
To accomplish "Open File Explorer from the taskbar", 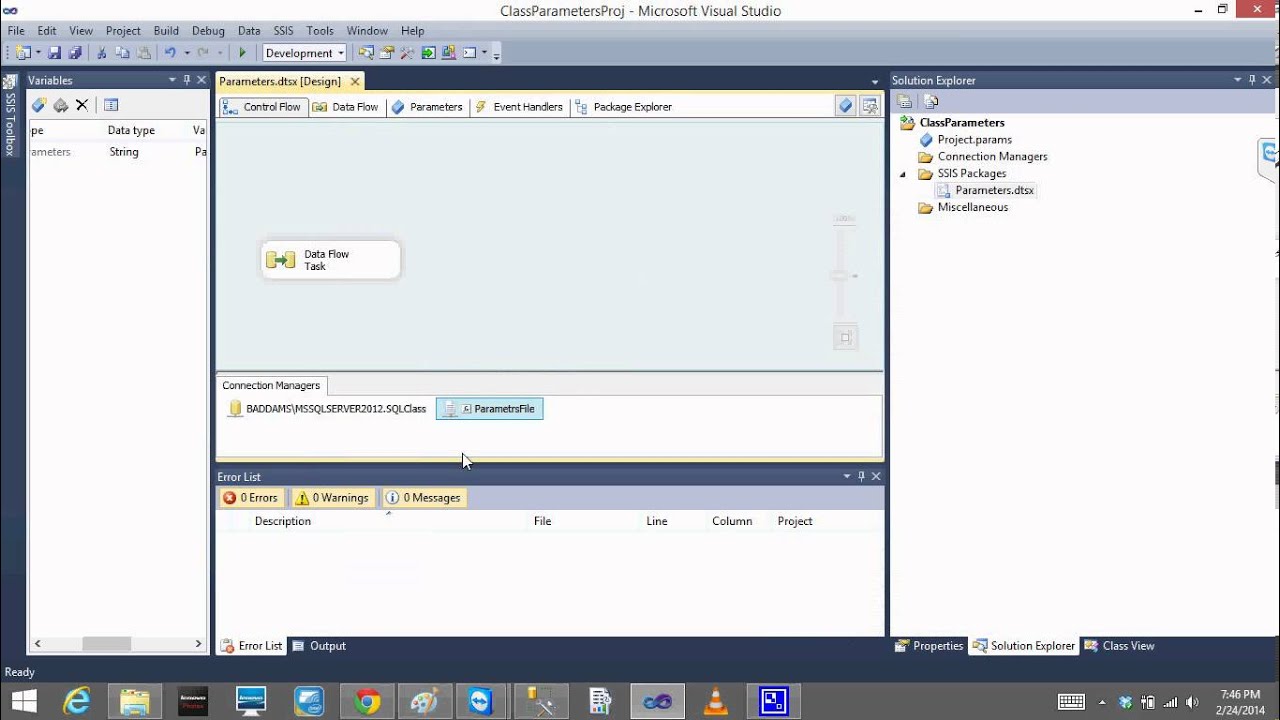I will click(x=135, y=702).
